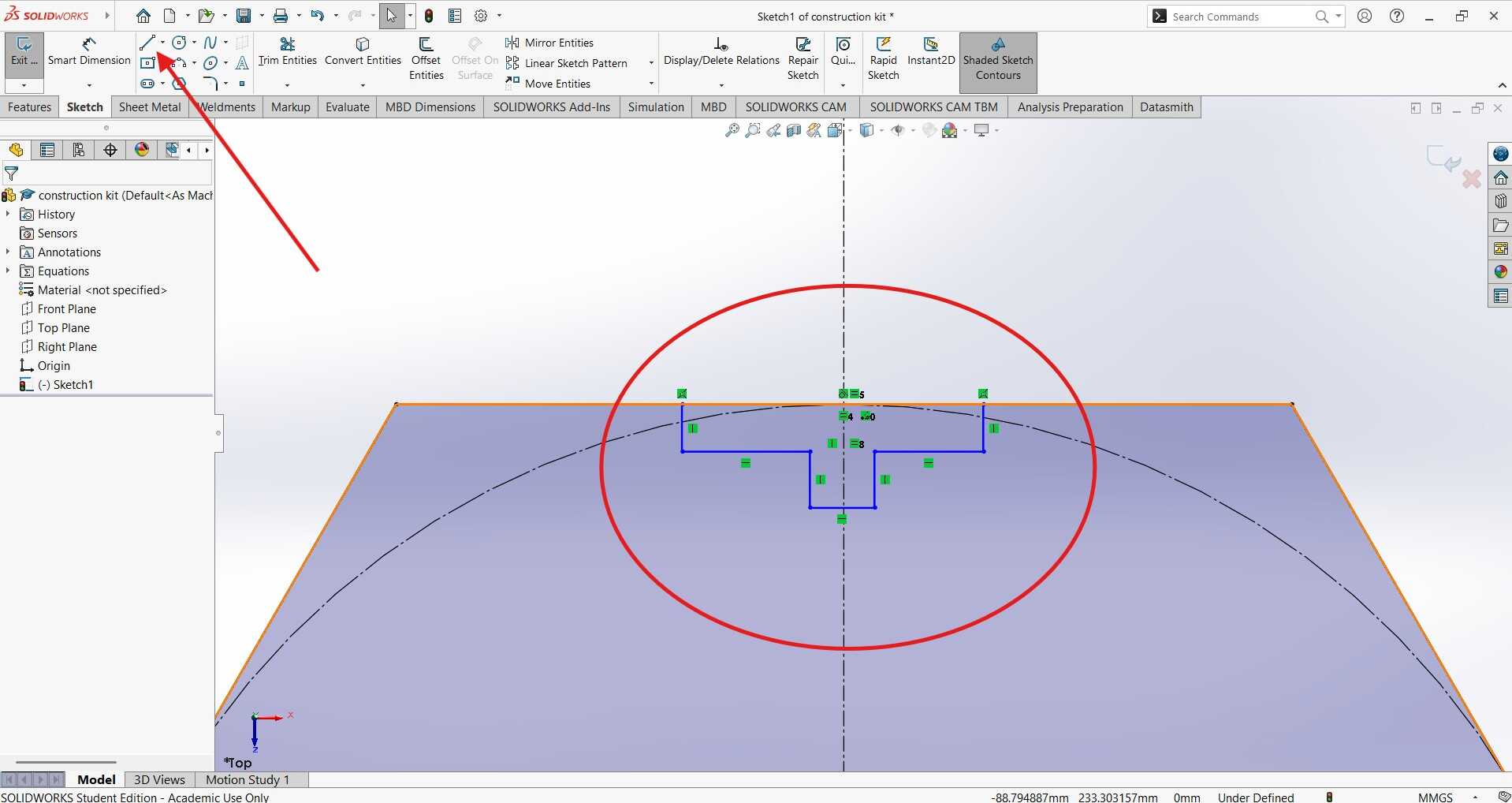
Task: Click the Quick Snaps button
Action: click(844, 52)
